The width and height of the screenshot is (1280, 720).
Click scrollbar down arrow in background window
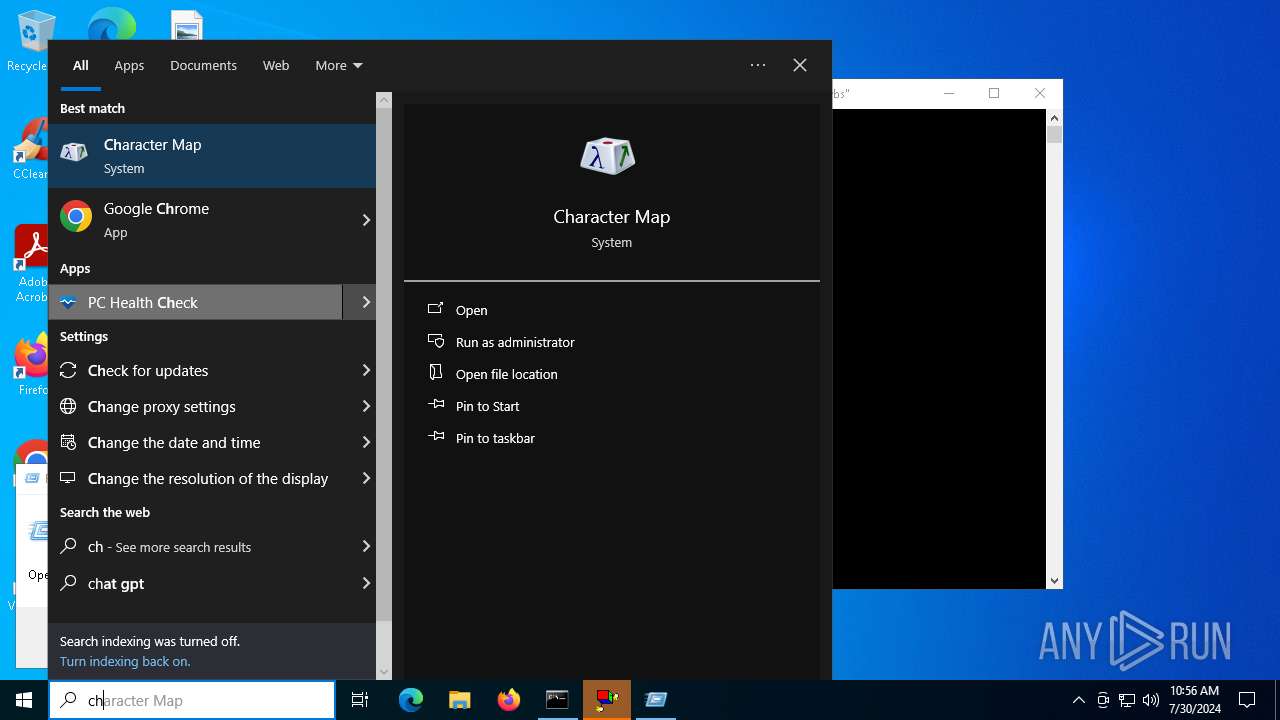click(1054, 581)
